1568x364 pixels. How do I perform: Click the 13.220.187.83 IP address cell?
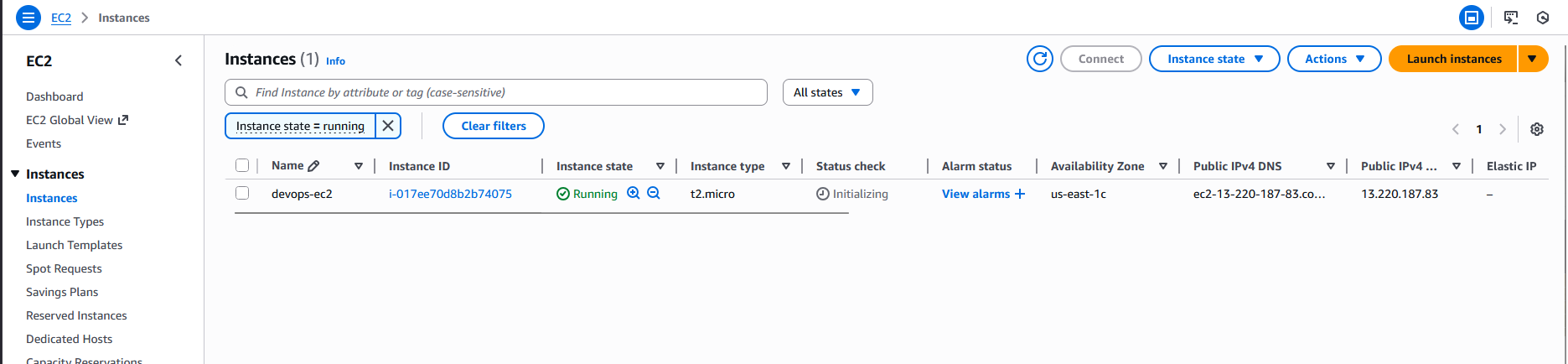pos(1400,194)
